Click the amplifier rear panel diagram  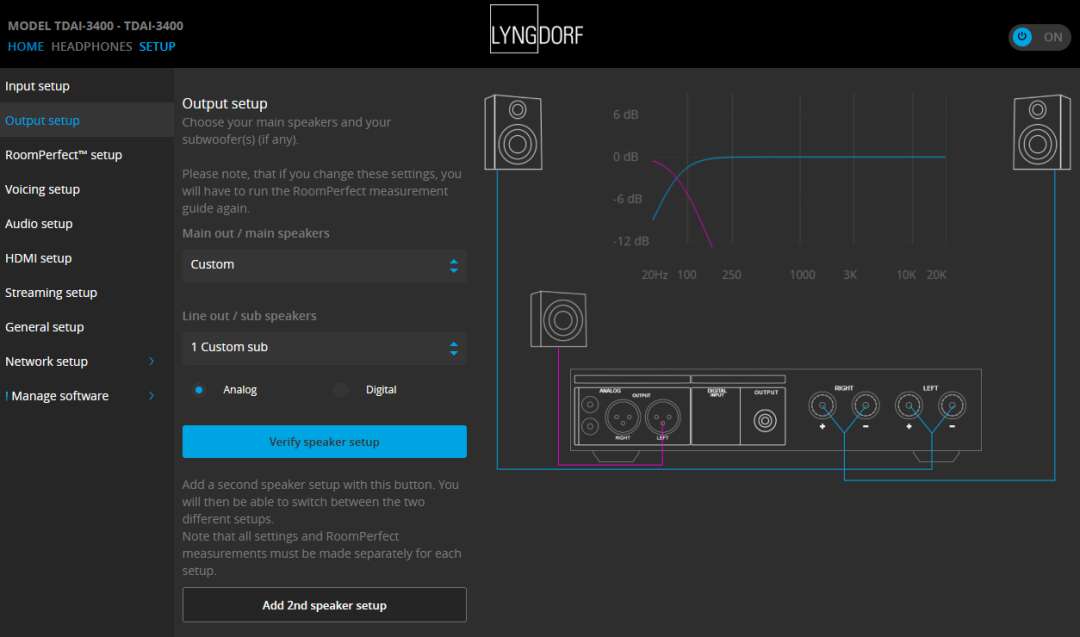coord(775,410)
